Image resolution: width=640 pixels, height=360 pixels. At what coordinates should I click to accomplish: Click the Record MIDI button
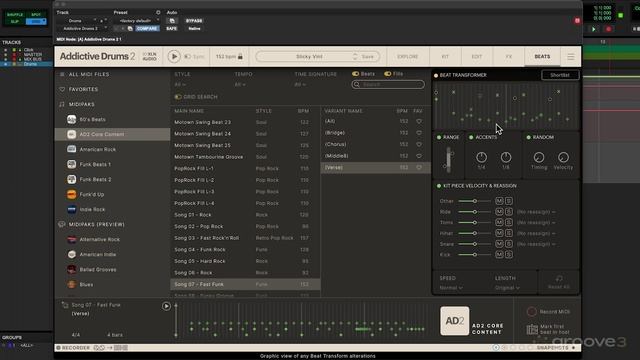(x=549, y=312)
